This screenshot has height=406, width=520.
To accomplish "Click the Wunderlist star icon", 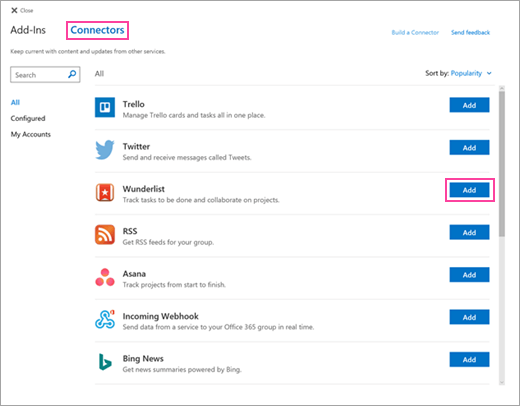I will tap(105, 192).
